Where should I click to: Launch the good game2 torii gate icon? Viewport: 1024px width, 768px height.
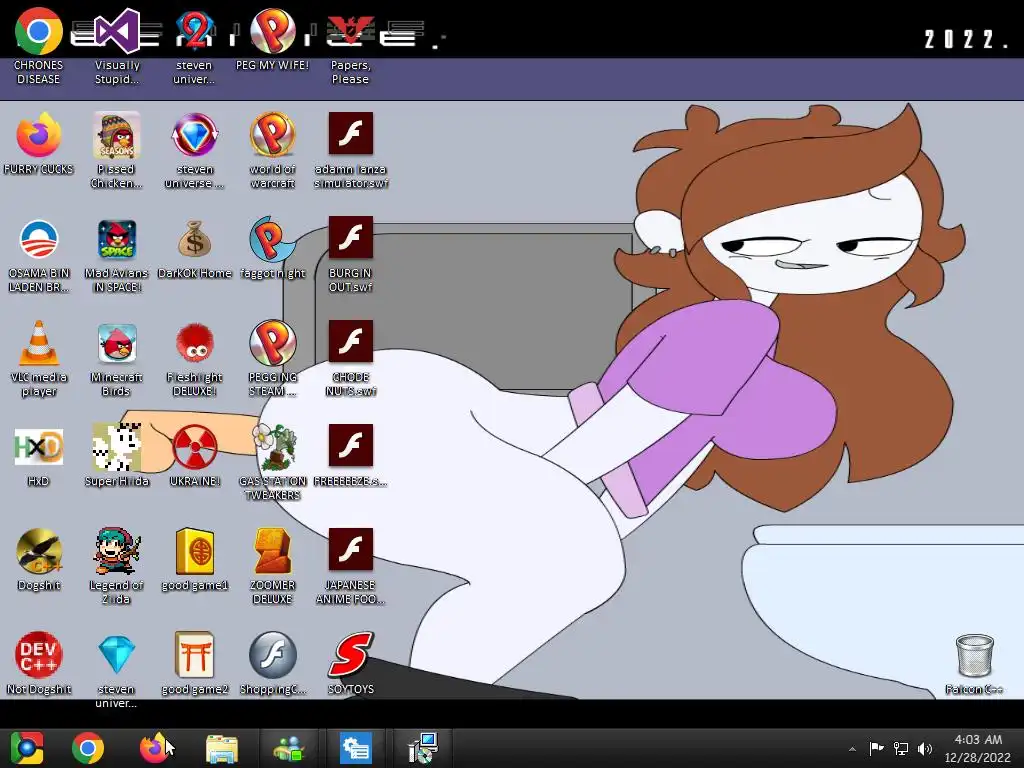[195, 655]
